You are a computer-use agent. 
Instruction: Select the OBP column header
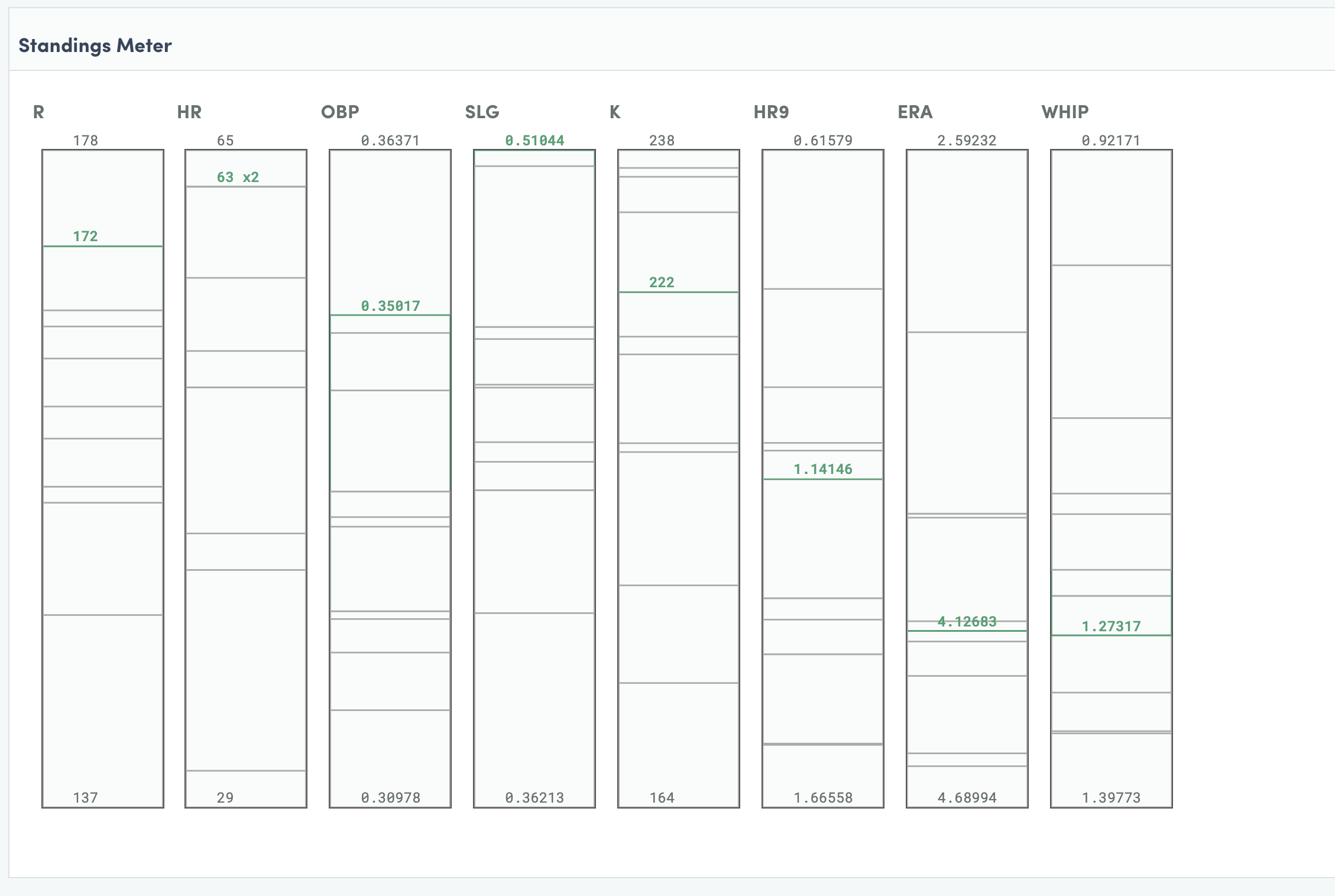point(340,112)
